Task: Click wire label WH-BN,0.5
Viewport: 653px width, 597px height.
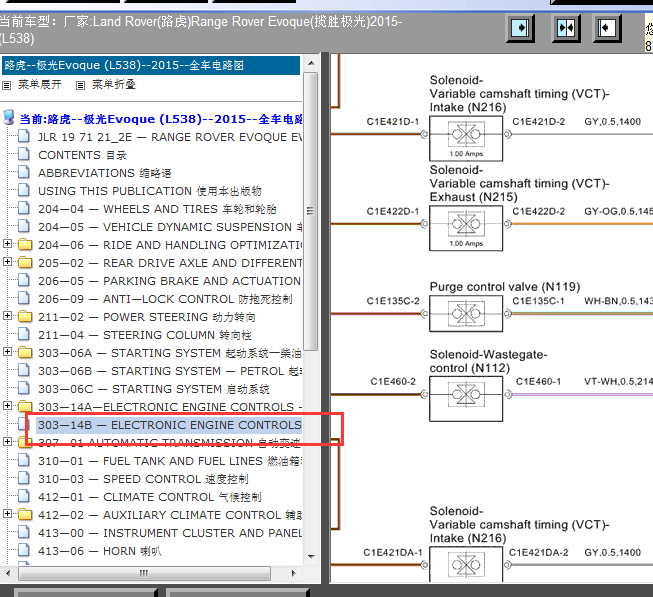Action: (x=618, y=301)
